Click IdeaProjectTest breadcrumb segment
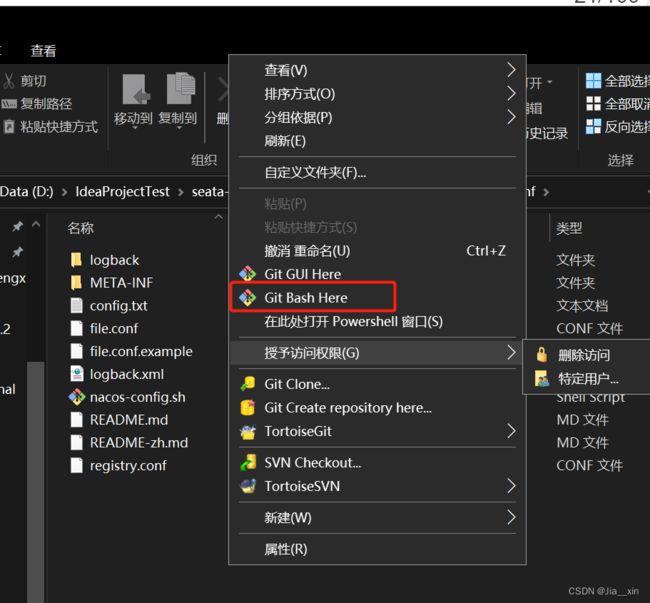This screenshot has height=603, width=650. pyautogui.click(x=122, y=192)
